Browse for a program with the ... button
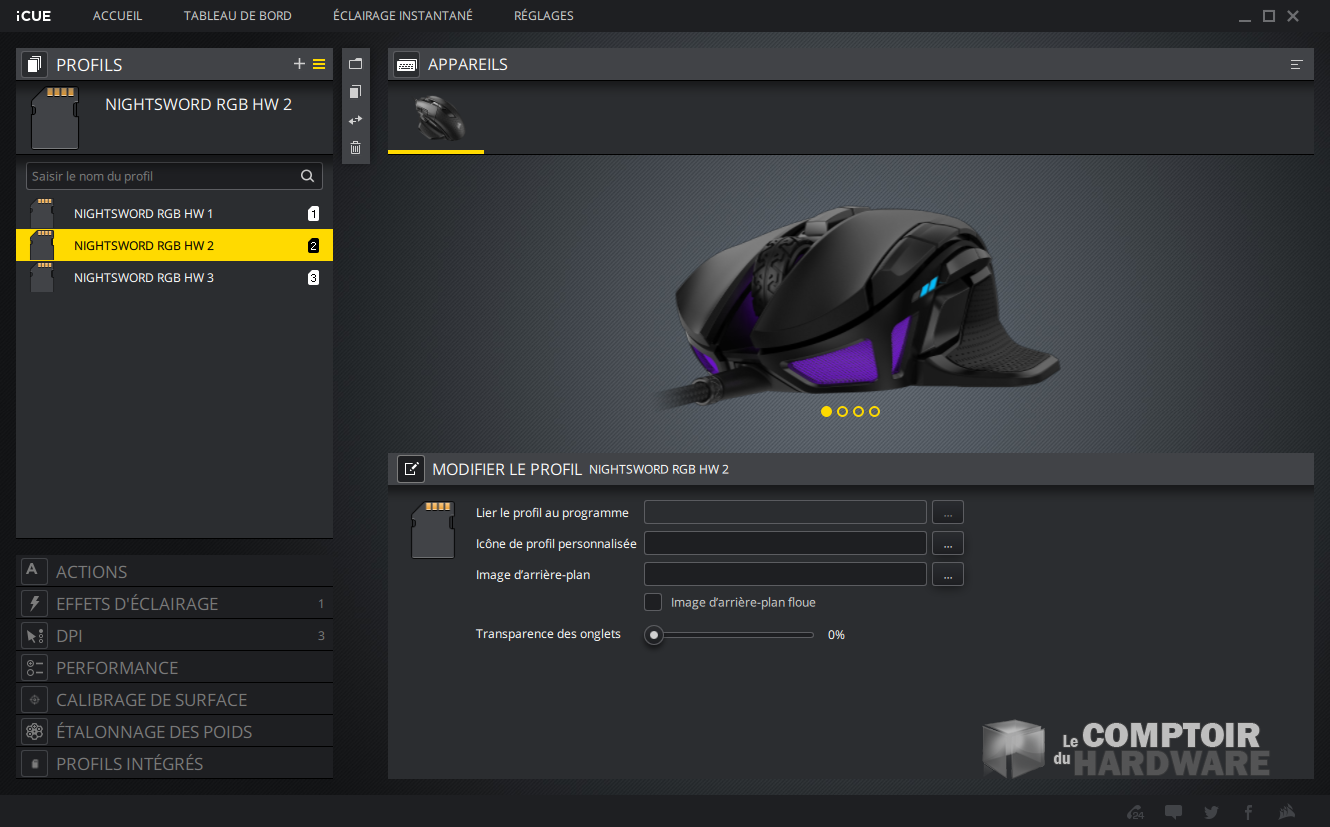This screenshot has width=1330, height=827. (947, 512)
